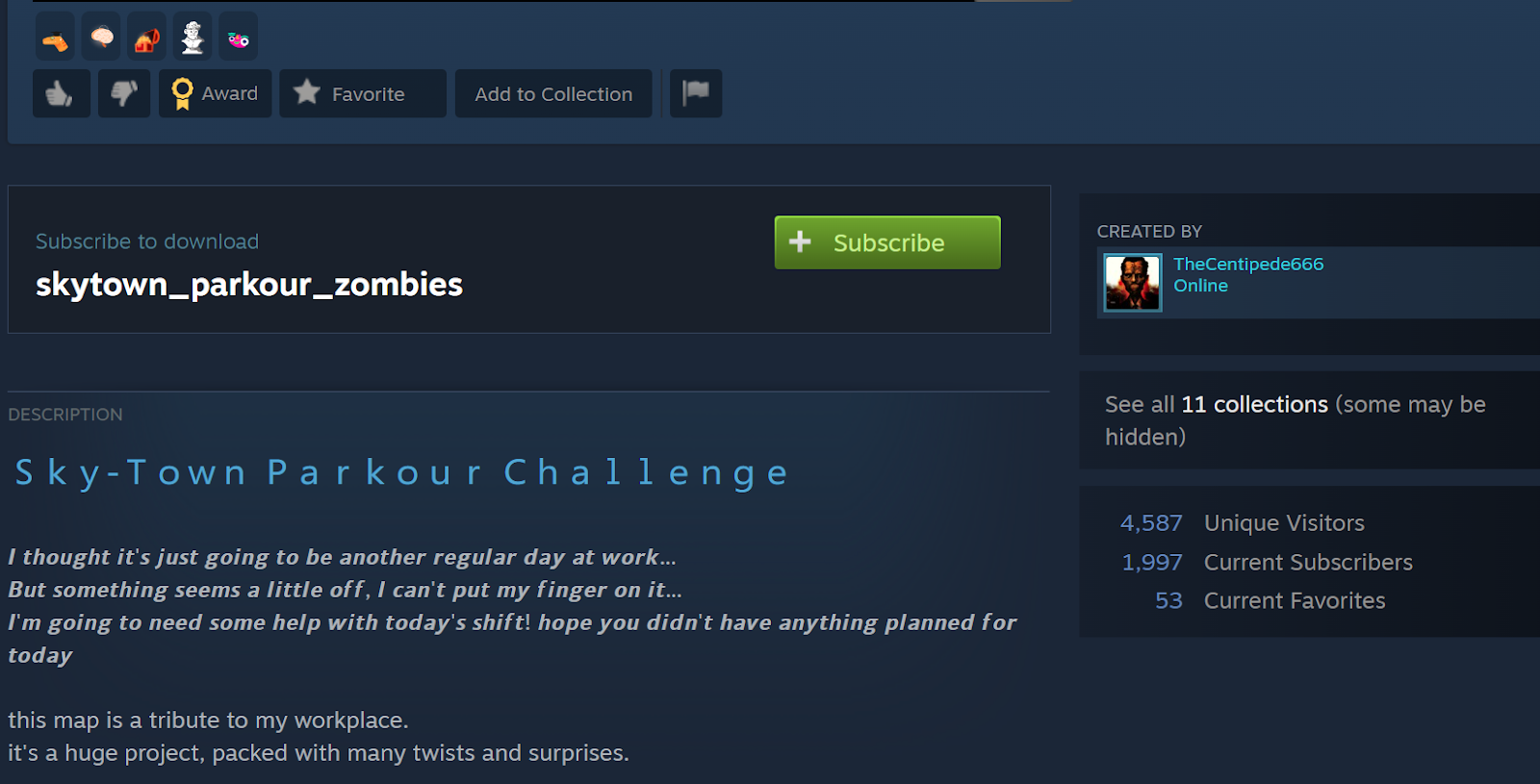Select the orange pointing hand award icon
The height and width of the screenshot is (784, 1540).
pyautogui.click(x=55, y=38)
